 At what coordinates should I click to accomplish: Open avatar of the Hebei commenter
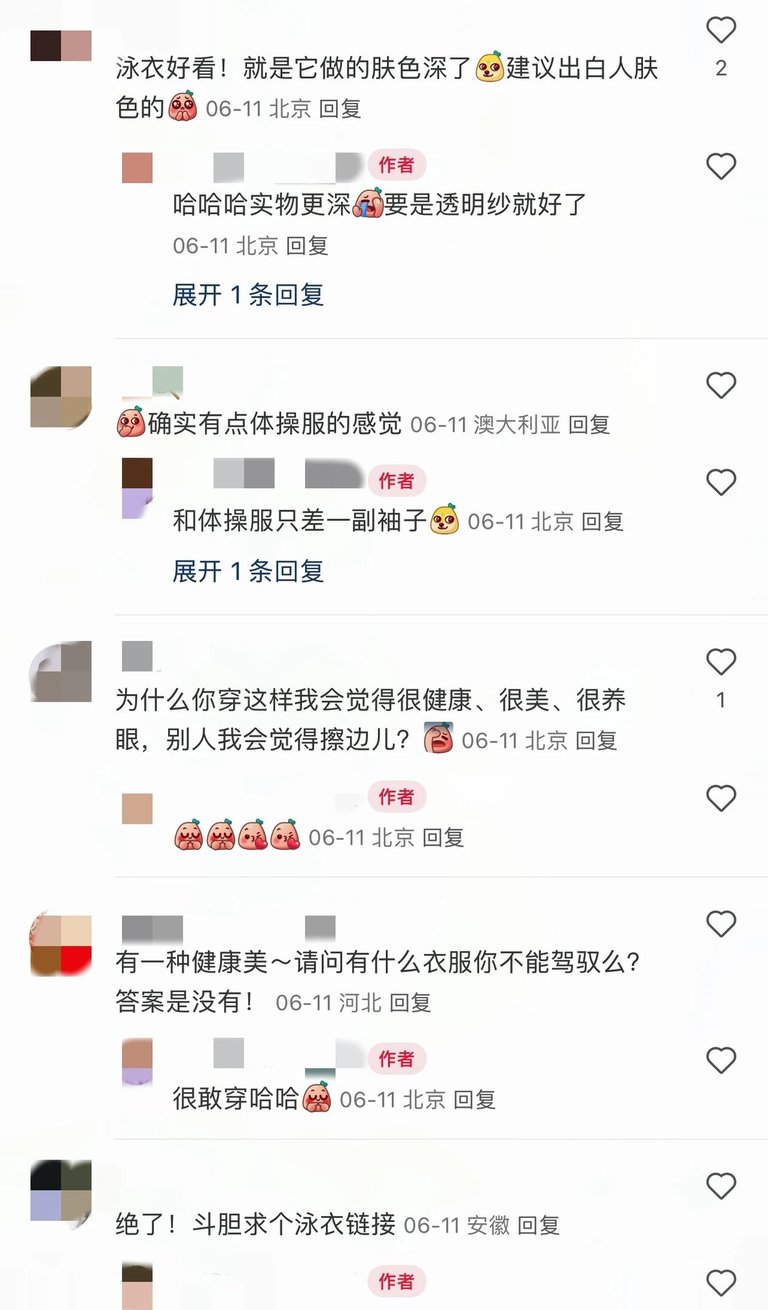pyautogui.click(x=61, y=946)
